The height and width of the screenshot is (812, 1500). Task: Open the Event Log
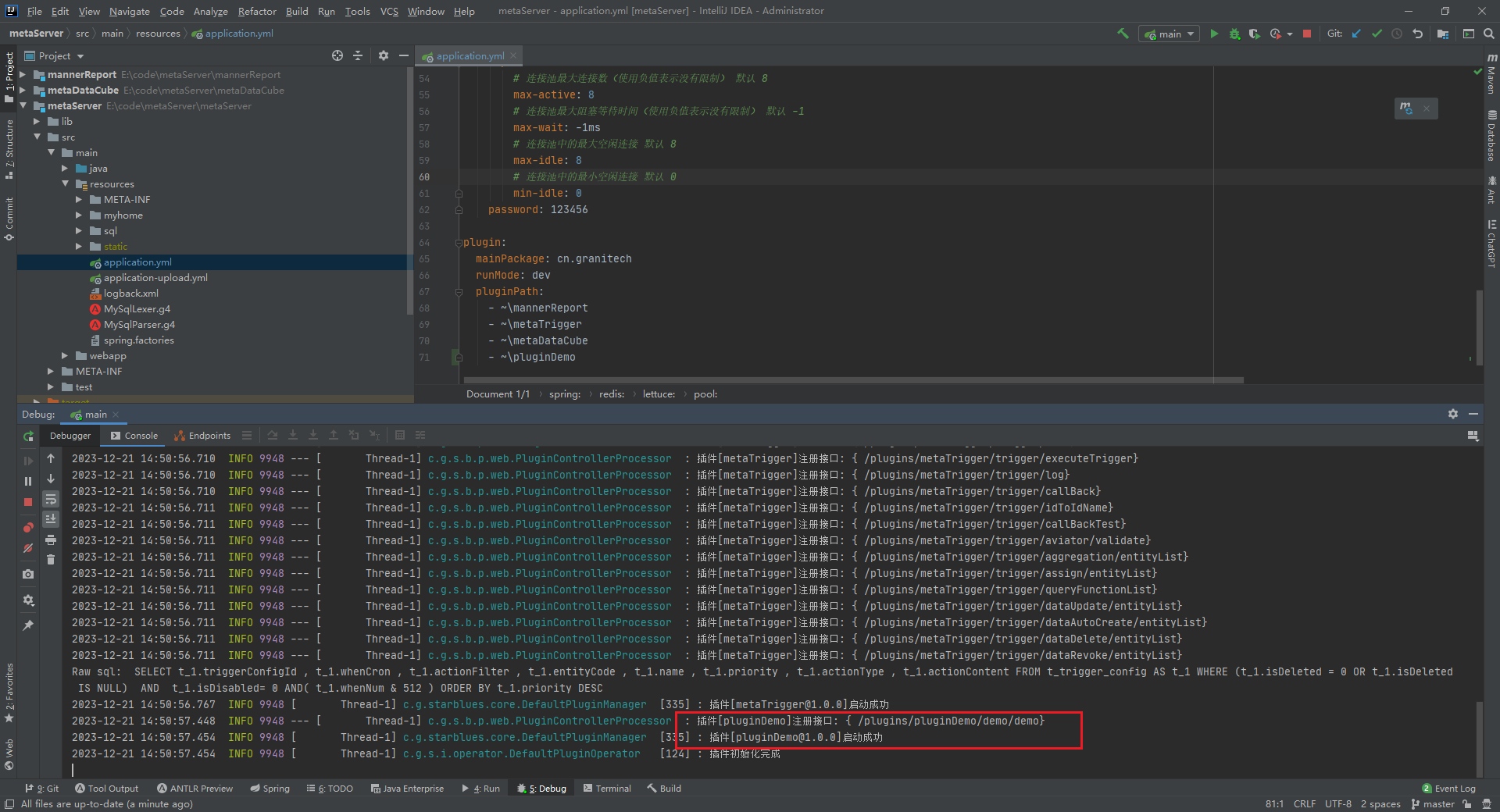[x=1449, y=789]
